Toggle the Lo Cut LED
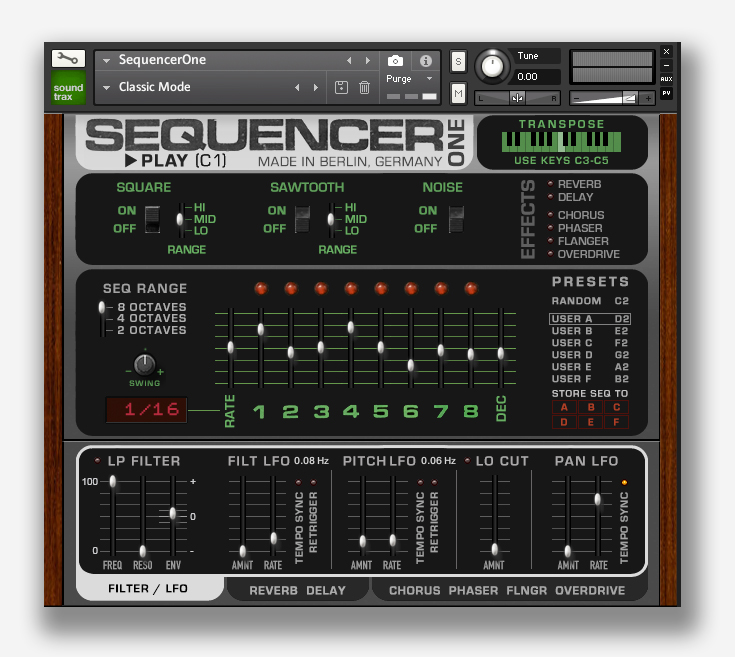This screenshot has width=735, height=657. [467, 461]
